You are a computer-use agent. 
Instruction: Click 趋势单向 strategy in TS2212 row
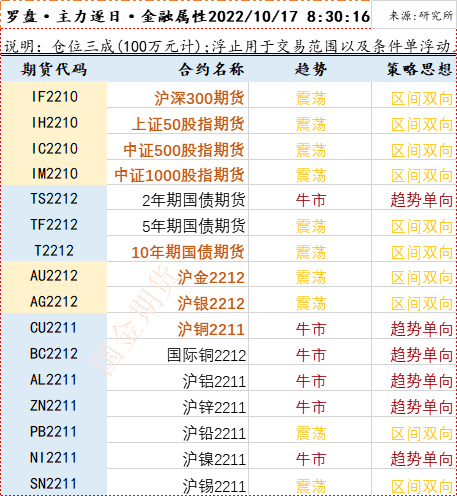(422, 200)
